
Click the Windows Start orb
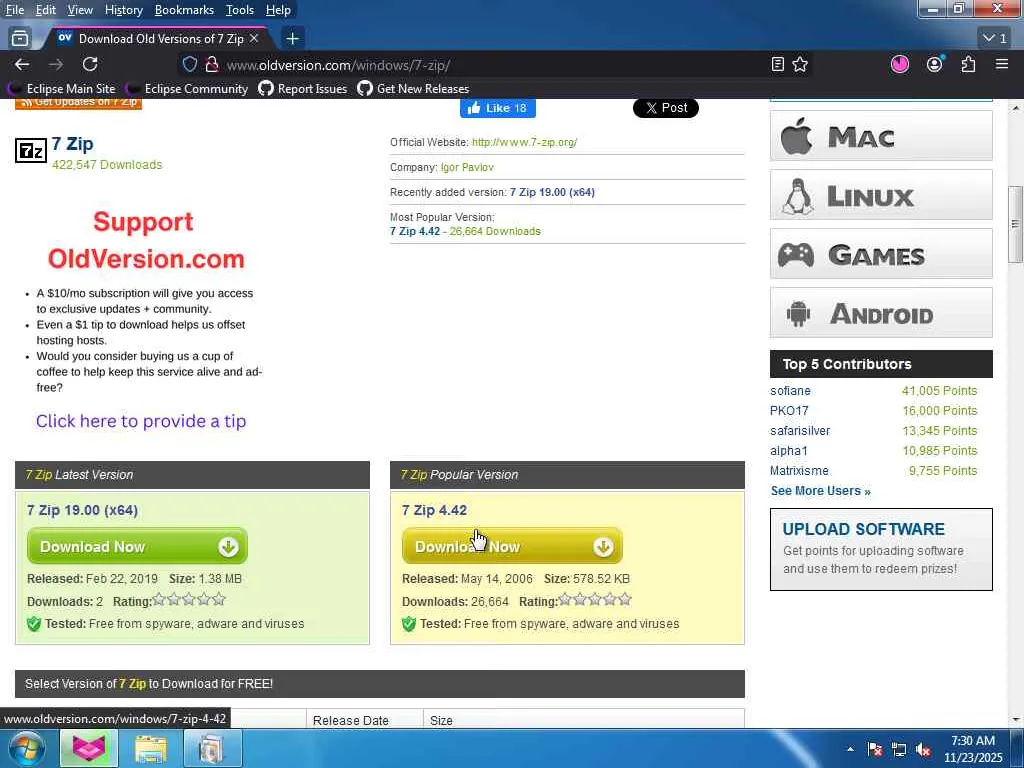tap(26, 748)
